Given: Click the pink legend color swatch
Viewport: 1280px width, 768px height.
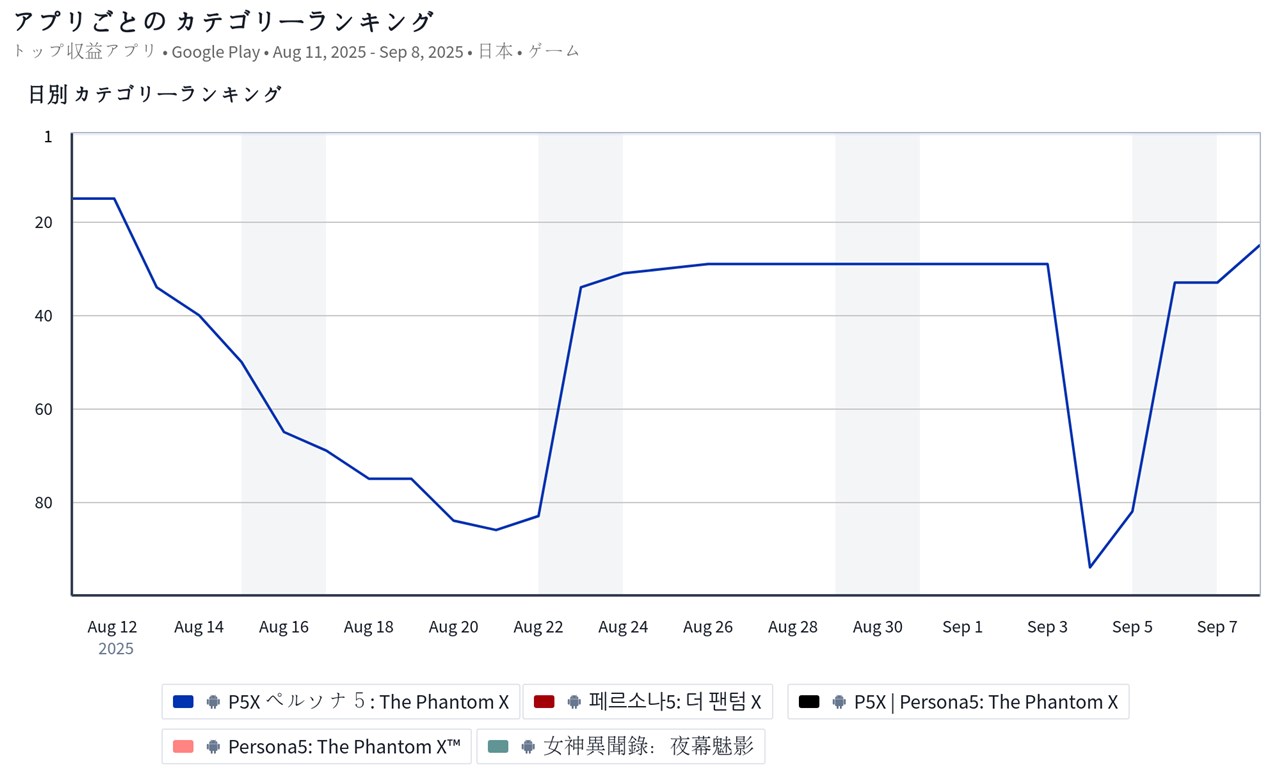Looking at the screenshot, I should coord(183,746).
